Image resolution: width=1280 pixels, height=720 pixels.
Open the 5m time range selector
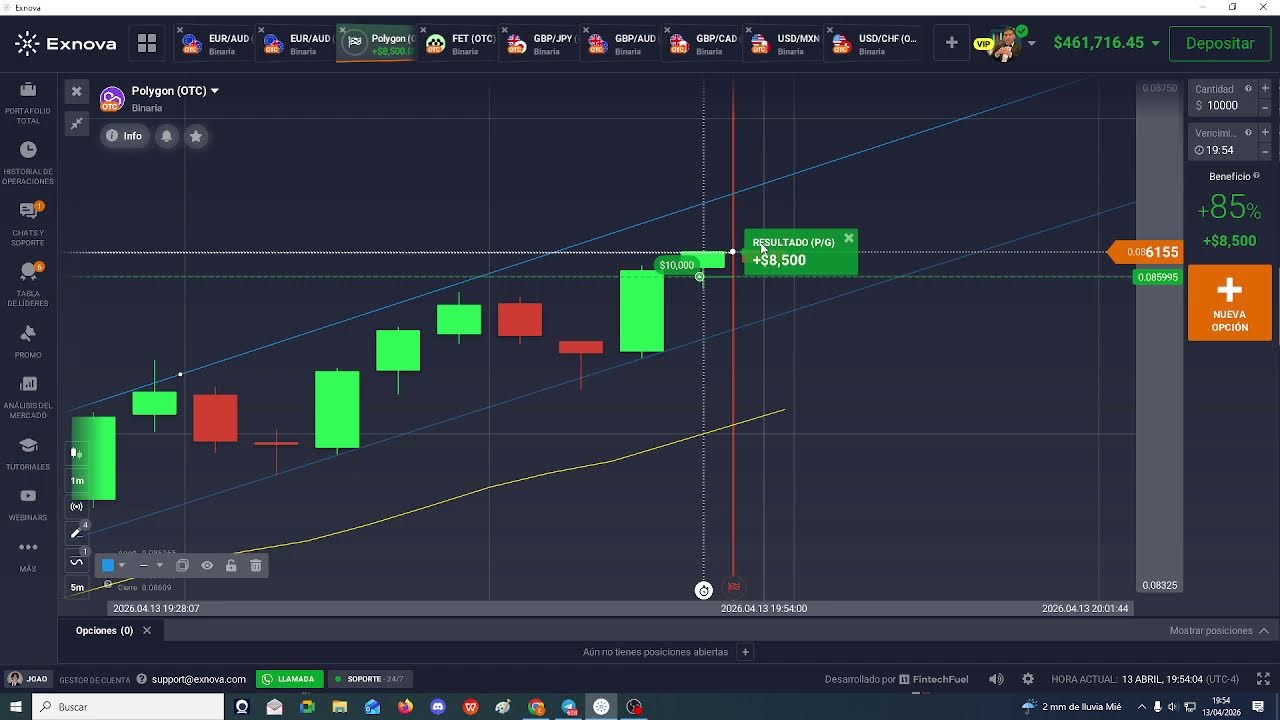pos(77,588)
